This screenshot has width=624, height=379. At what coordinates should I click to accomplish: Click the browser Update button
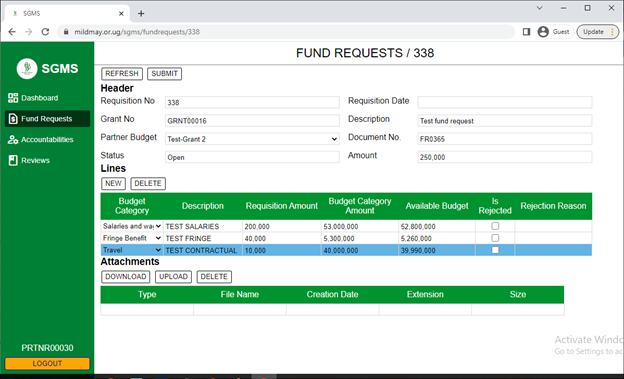tap(597, 32)
